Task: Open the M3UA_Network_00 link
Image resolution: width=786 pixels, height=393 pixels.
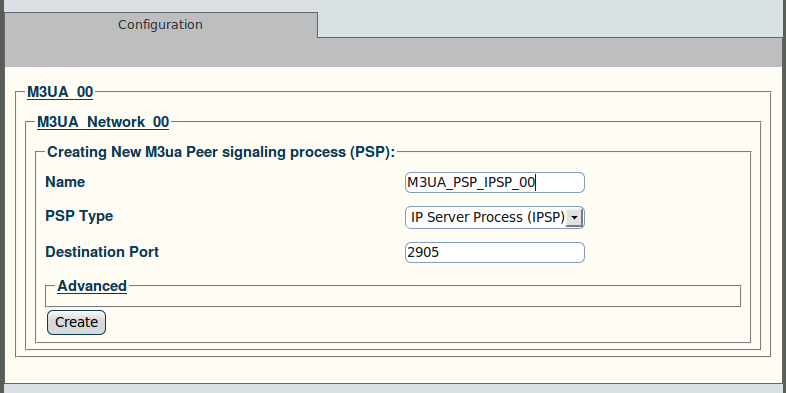Action: point(103,122)
